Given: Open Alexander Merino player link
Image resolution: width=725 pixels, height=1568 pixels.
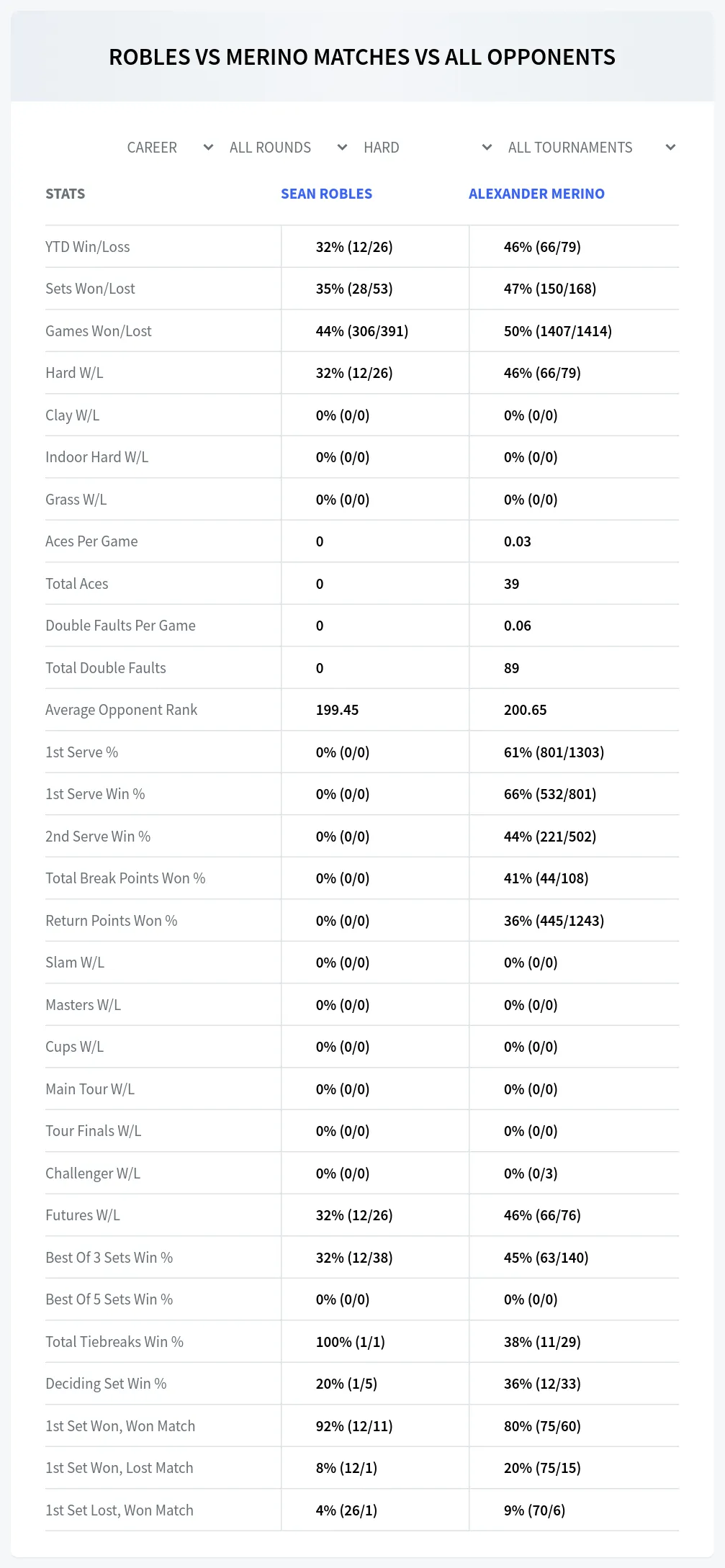Looking at the screenshot, I should click(536, 194).
